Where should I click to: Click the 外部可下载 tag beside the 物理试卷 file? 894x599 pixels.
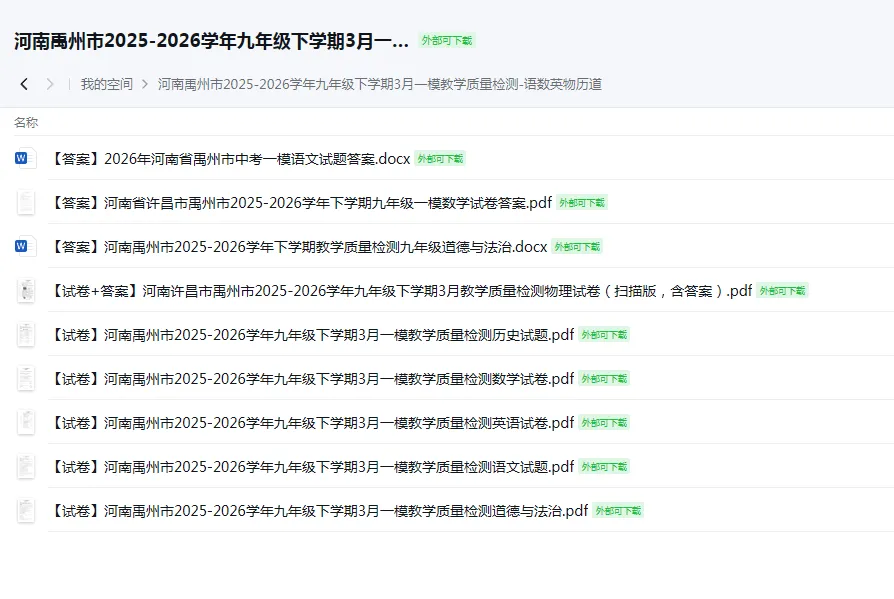[780, 290]
